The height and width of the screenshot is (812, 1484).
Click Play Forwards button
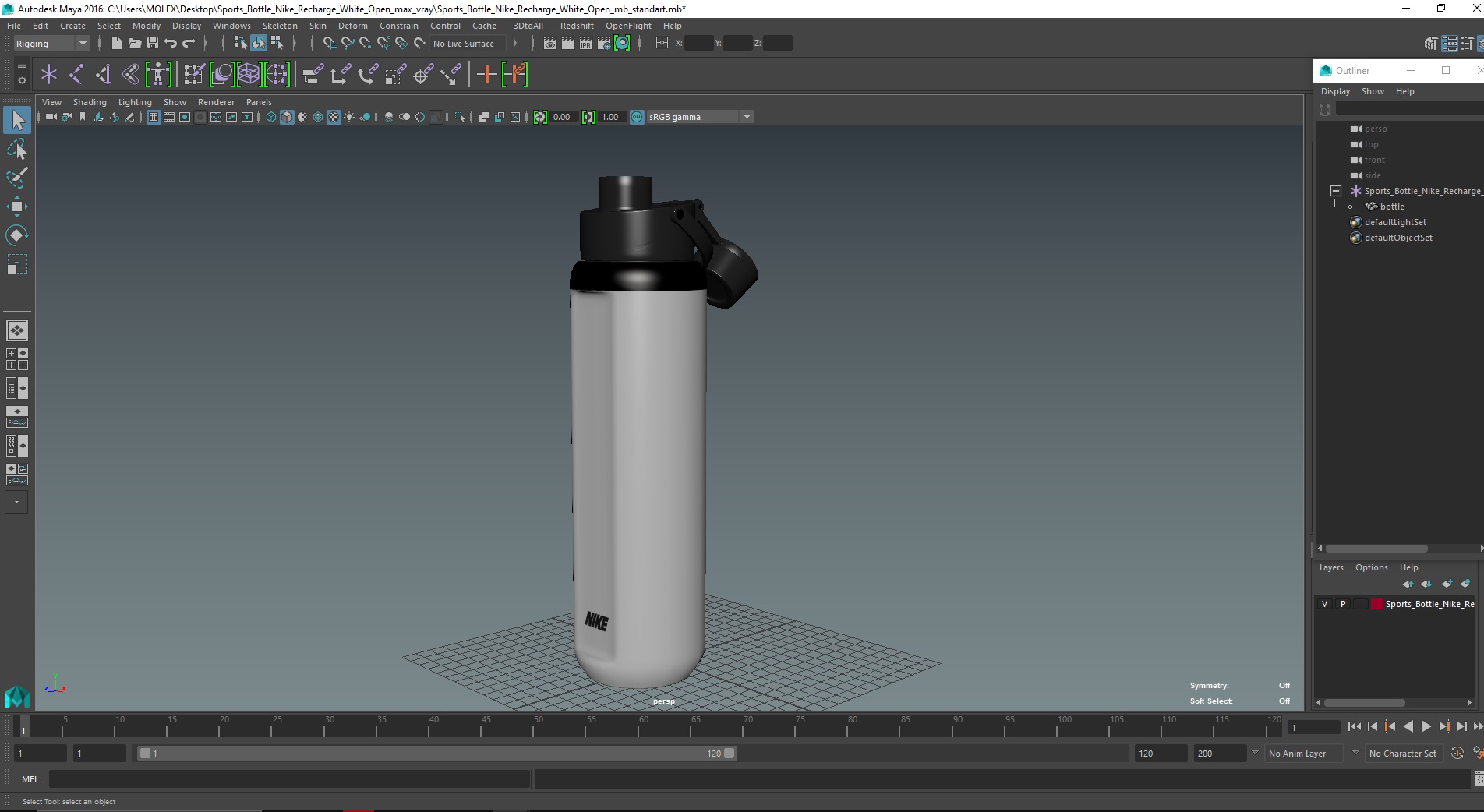(1426, 726)
